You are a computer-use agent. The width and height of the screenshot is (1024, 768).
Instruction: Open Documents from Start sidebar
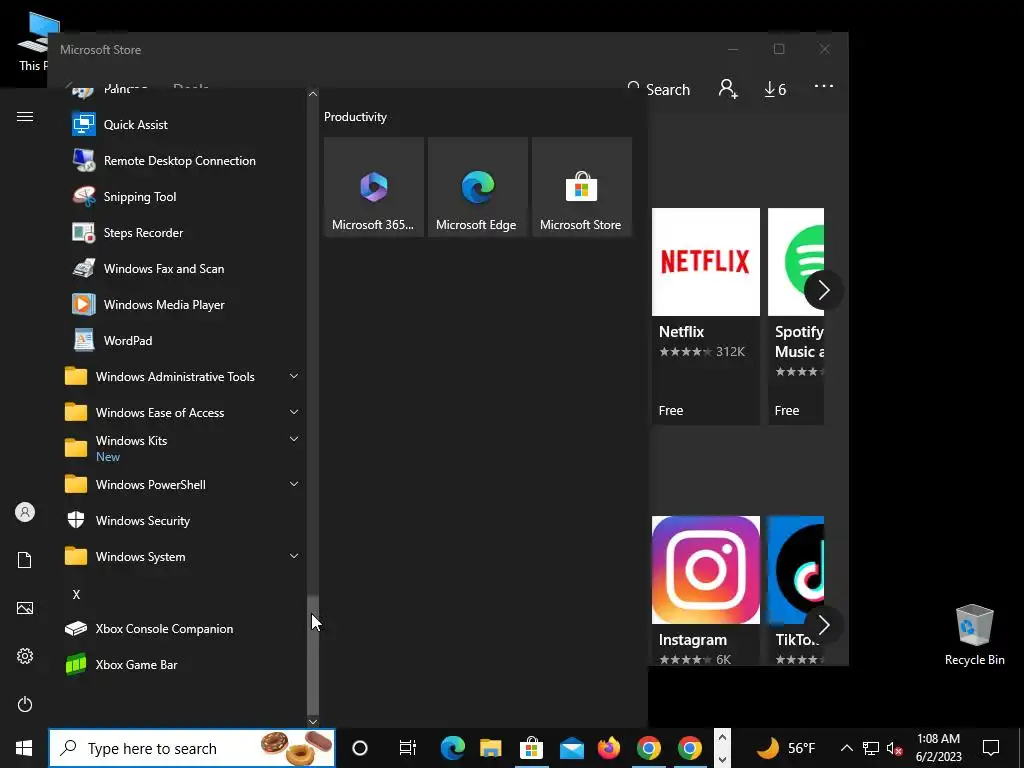pos(25,560)
